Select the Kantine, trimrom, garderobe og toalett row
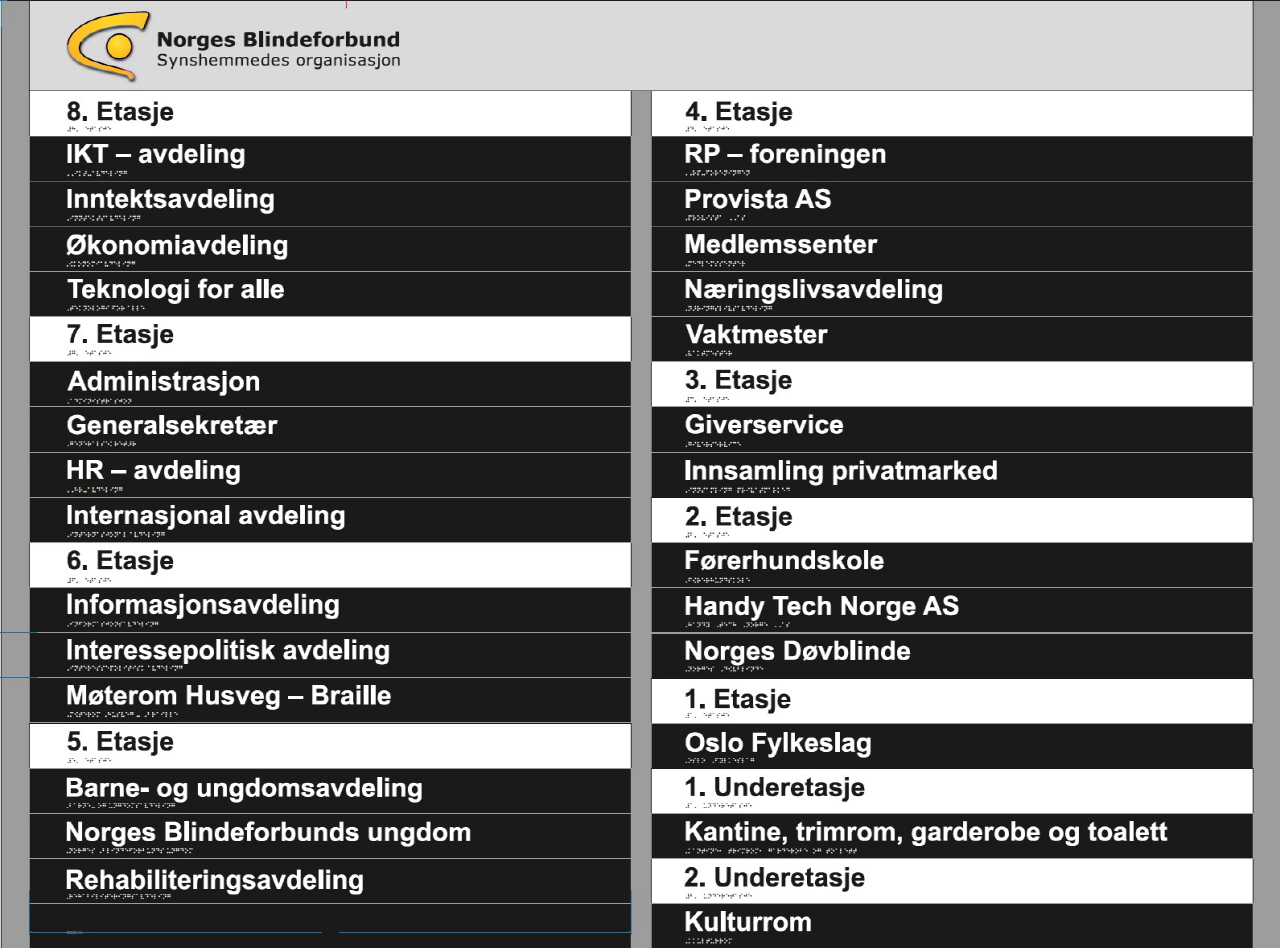 coord(952,836)
